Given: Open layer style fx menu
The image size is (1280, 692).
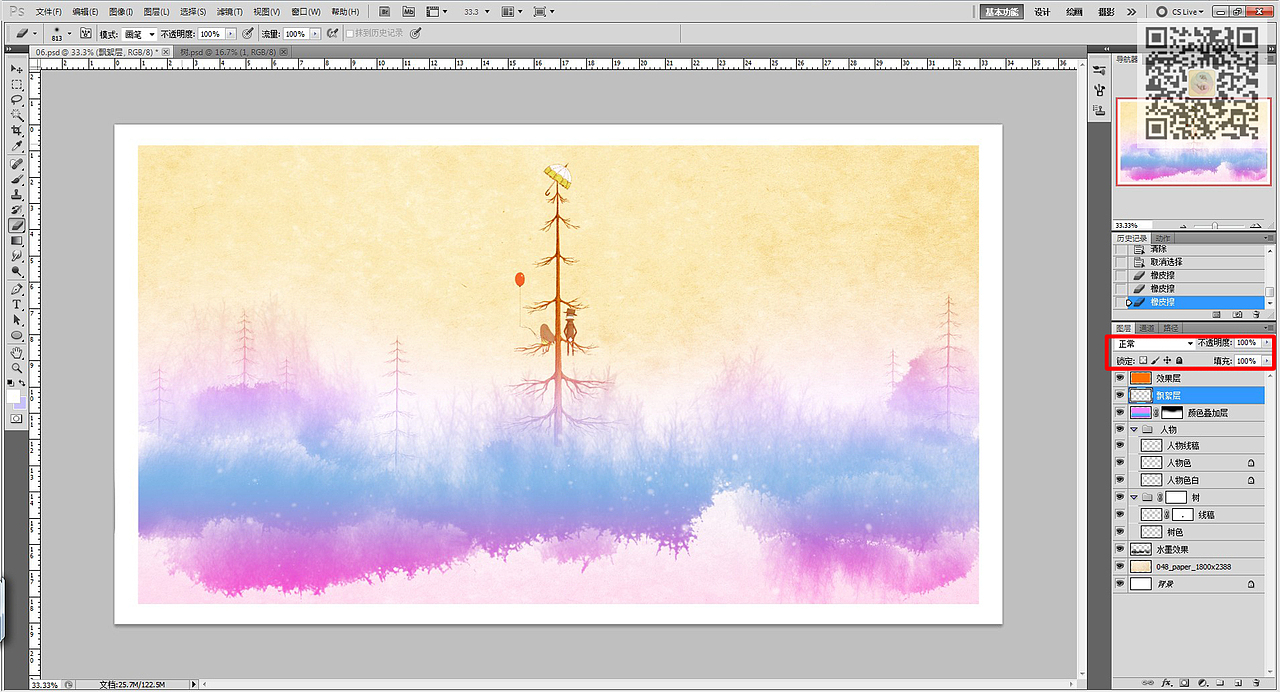Looking at the screenshot, I should pyautogui.click(x=1167, y=683).
